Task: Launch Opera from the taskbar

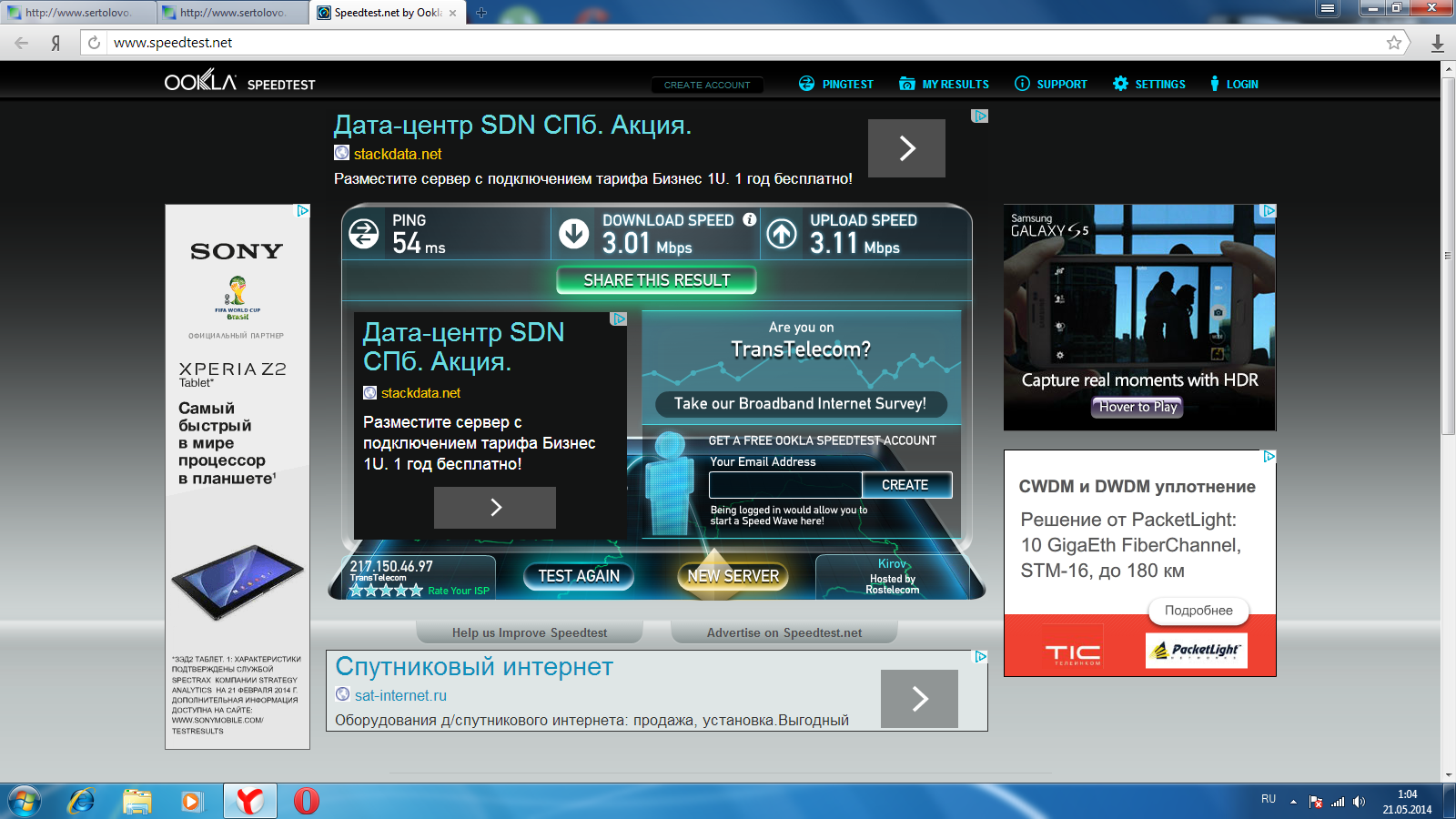Action: click(307, 802)
